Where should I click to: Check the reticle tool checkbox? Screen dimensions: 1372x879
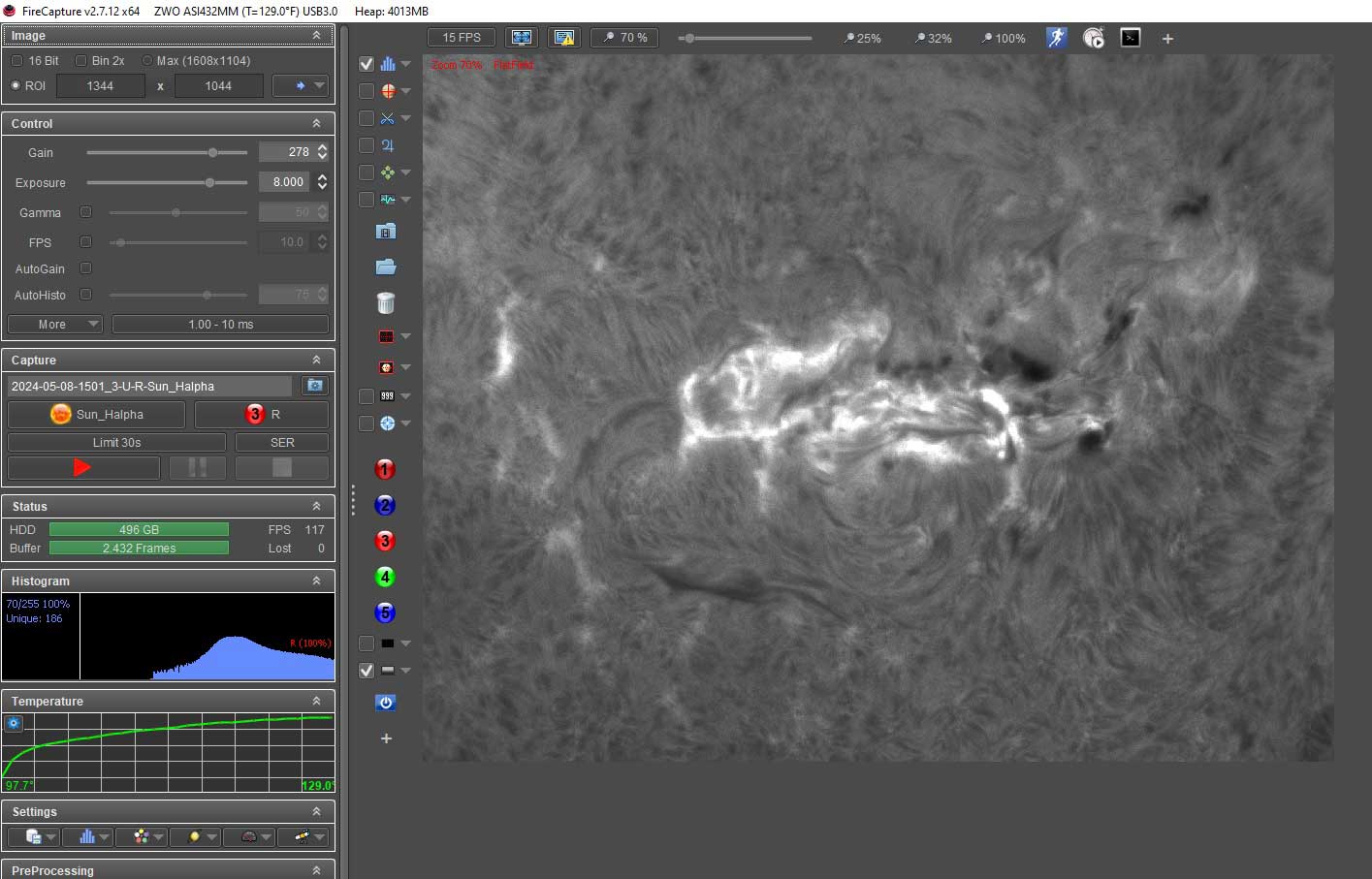[367, 91]
